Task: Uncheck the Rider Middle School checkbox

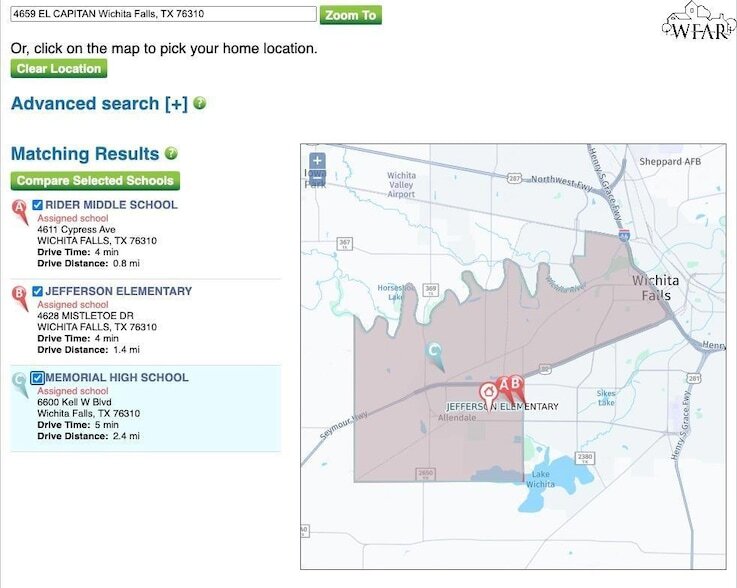Action: (x=38, y=205)
